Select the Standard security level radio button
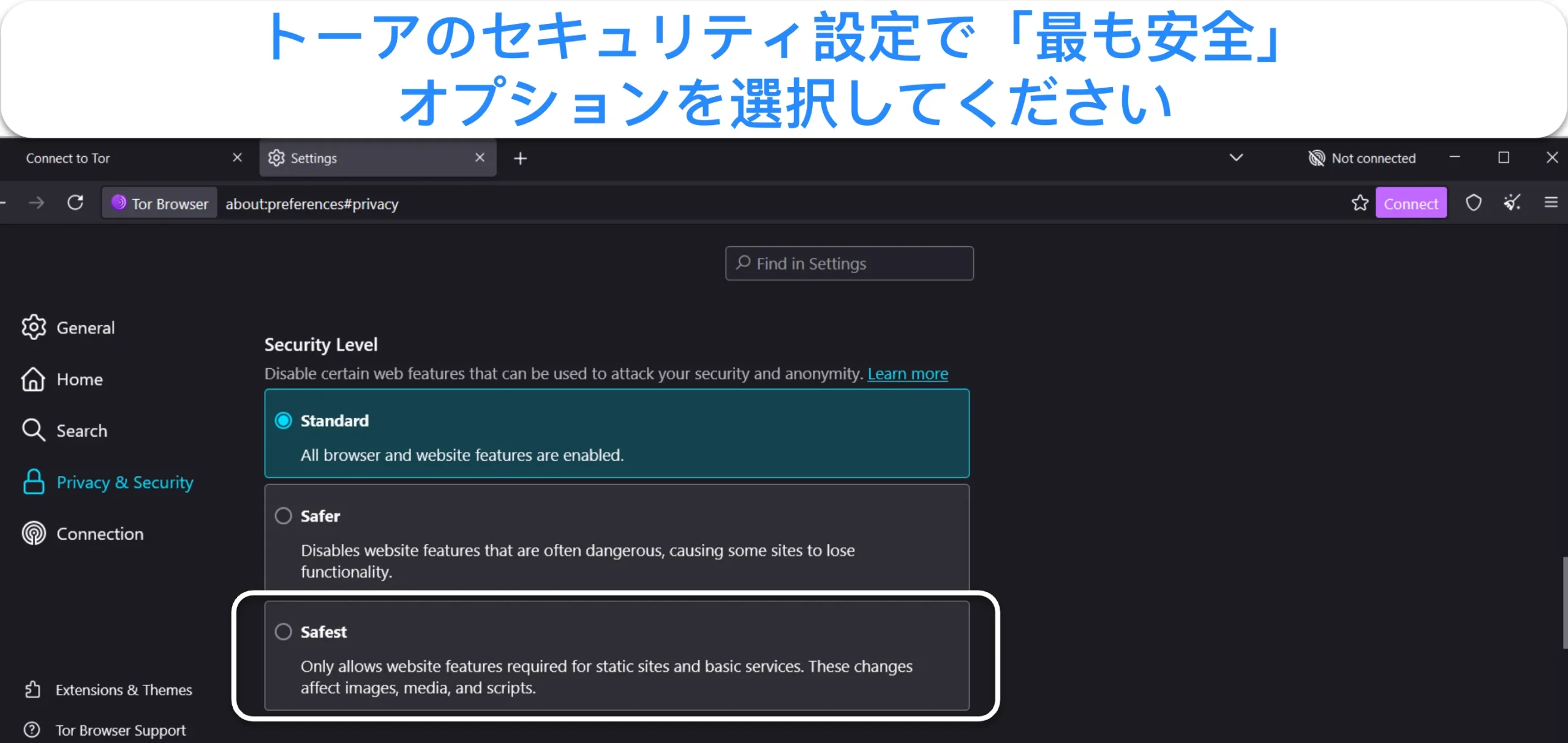This screenshot has width=1568, height=743. click(x=283, y=421)
